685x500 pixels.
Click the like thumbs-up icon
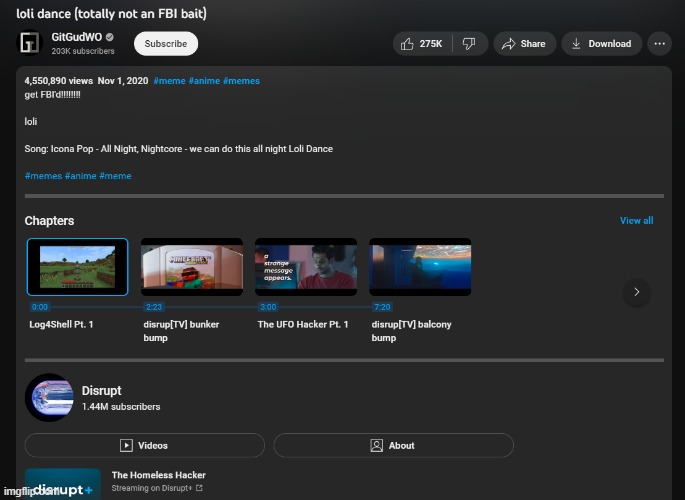(407, 44)
